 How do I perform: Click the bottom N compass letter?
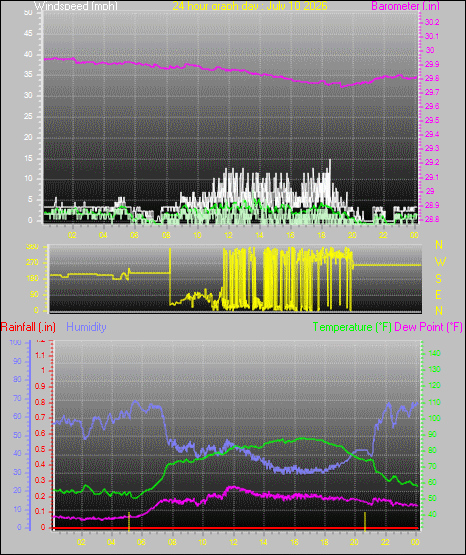point(439,310)
